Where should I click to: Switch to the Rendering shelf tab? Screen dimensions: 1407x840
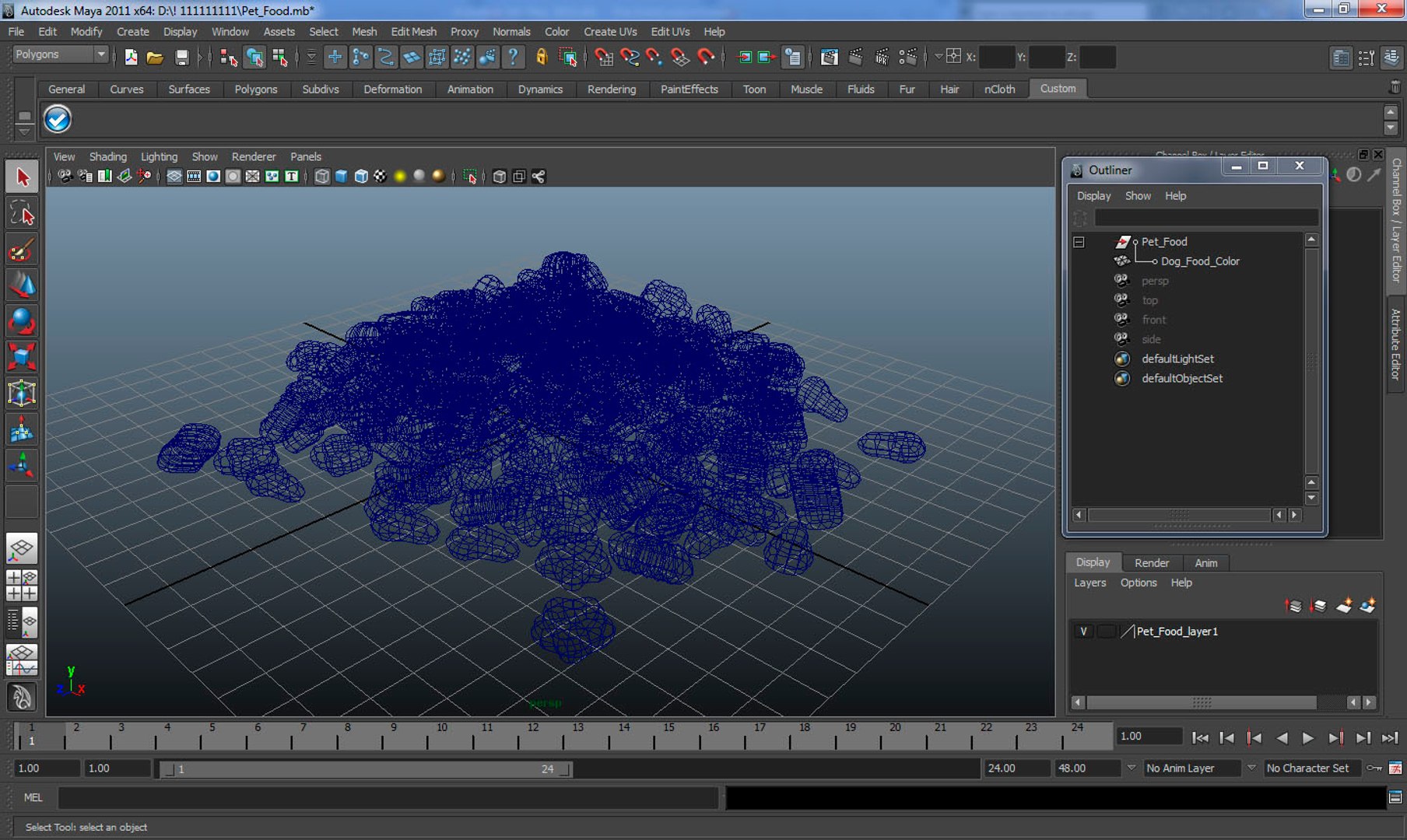click(612, 89)
